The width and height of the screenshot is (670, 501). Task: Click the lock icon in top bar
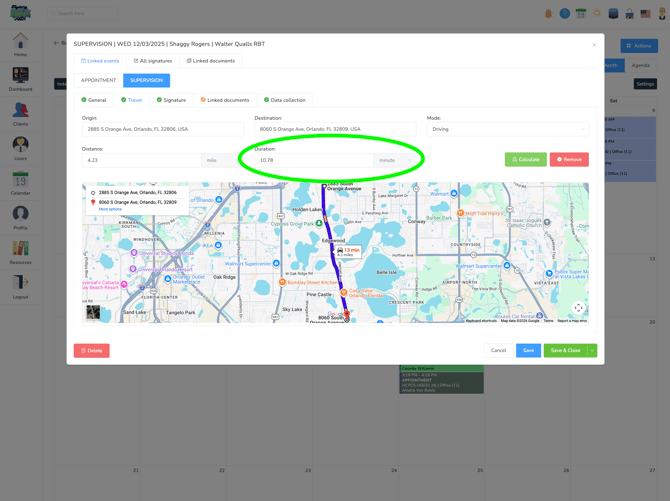click(629, 14)
